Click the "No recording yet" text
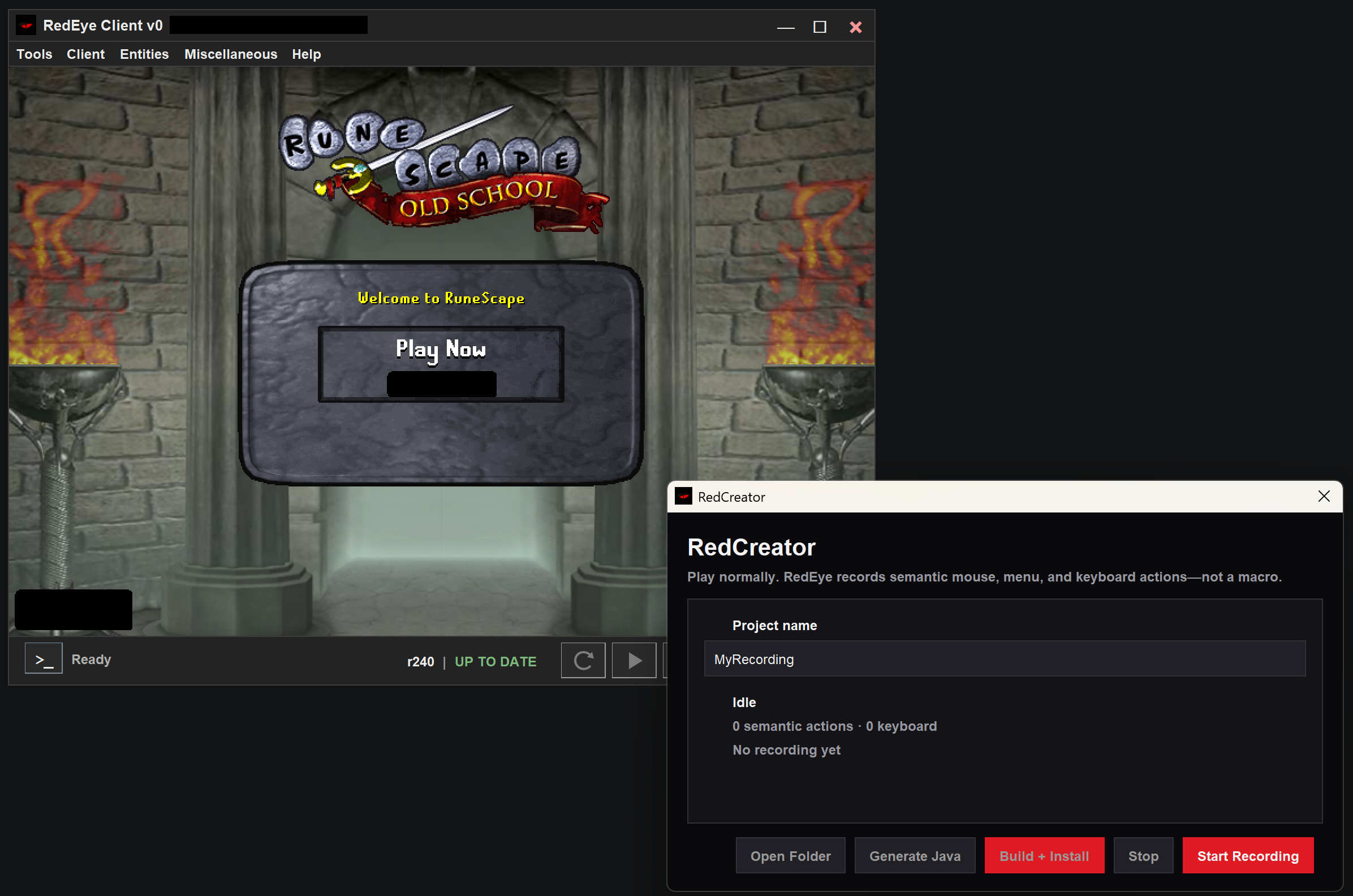The width and height of the screenshot is (1353, 896). coord(786,749)
